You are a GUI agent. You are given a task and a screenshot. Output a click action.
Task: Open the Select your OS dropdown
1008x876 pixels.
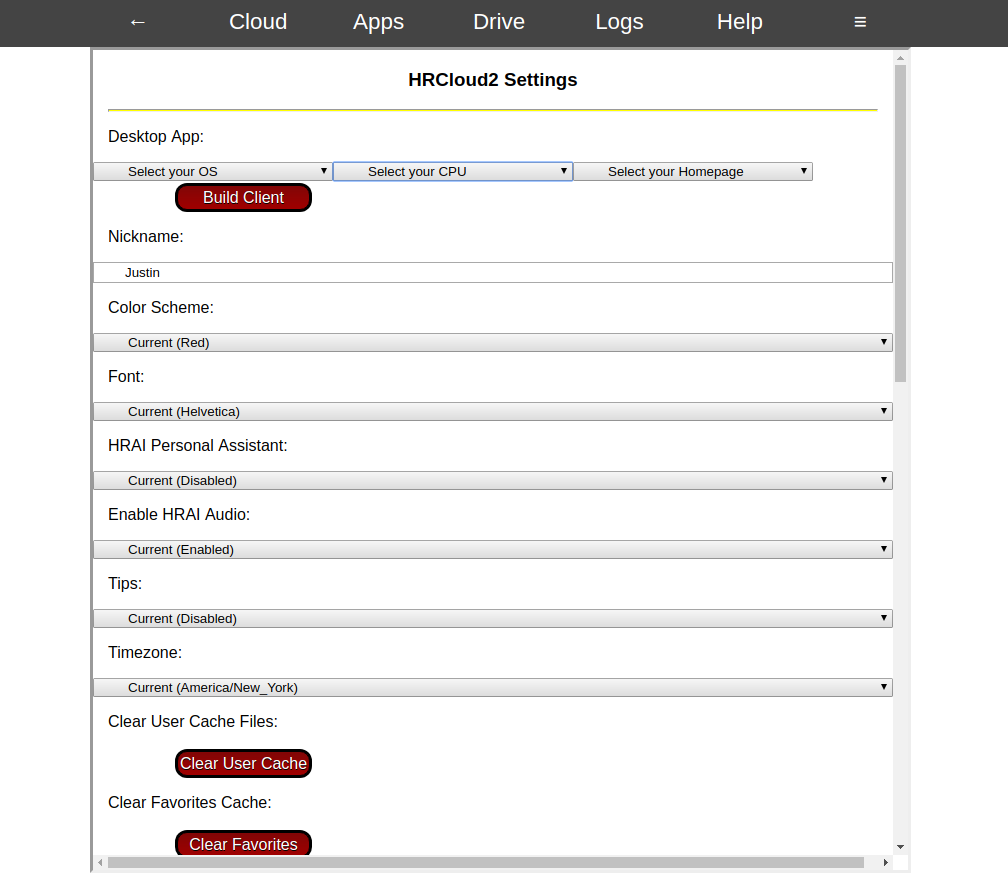click(212, 171)
